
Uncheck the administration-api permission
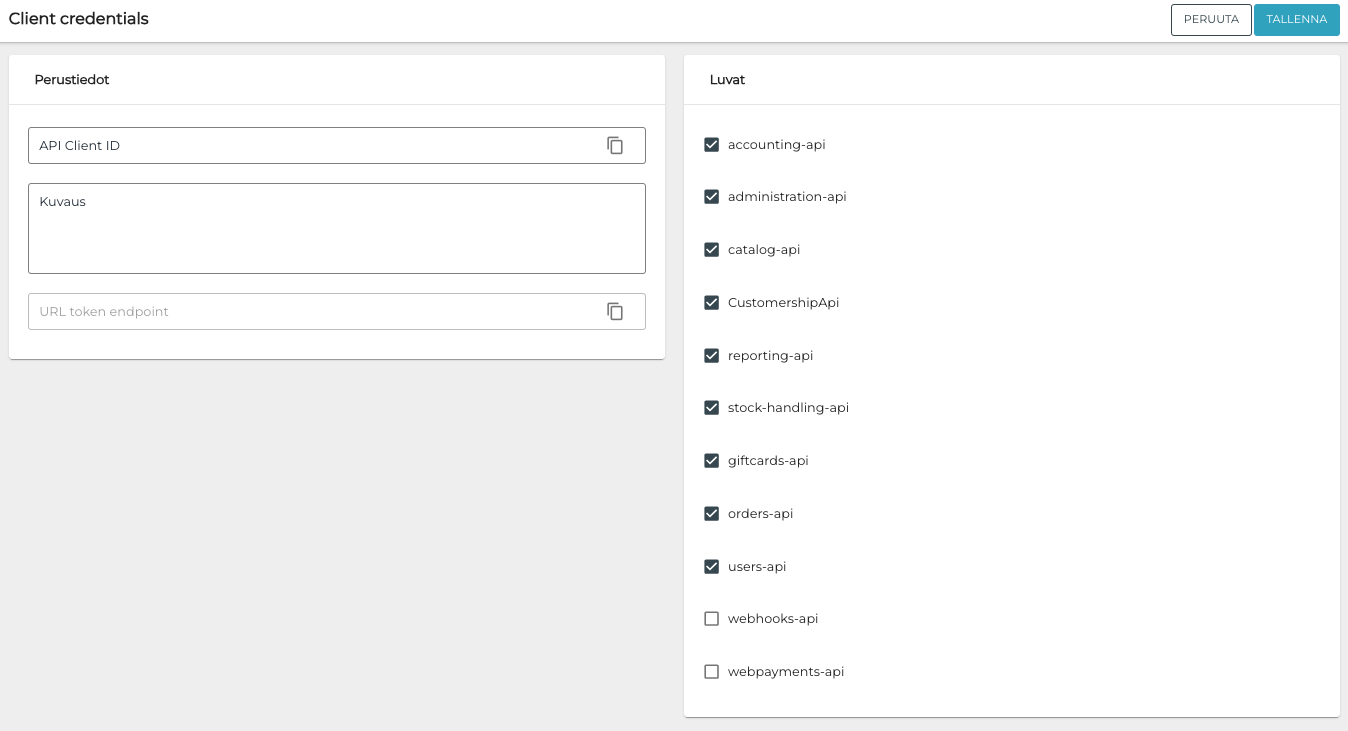[x=712, y=197]
